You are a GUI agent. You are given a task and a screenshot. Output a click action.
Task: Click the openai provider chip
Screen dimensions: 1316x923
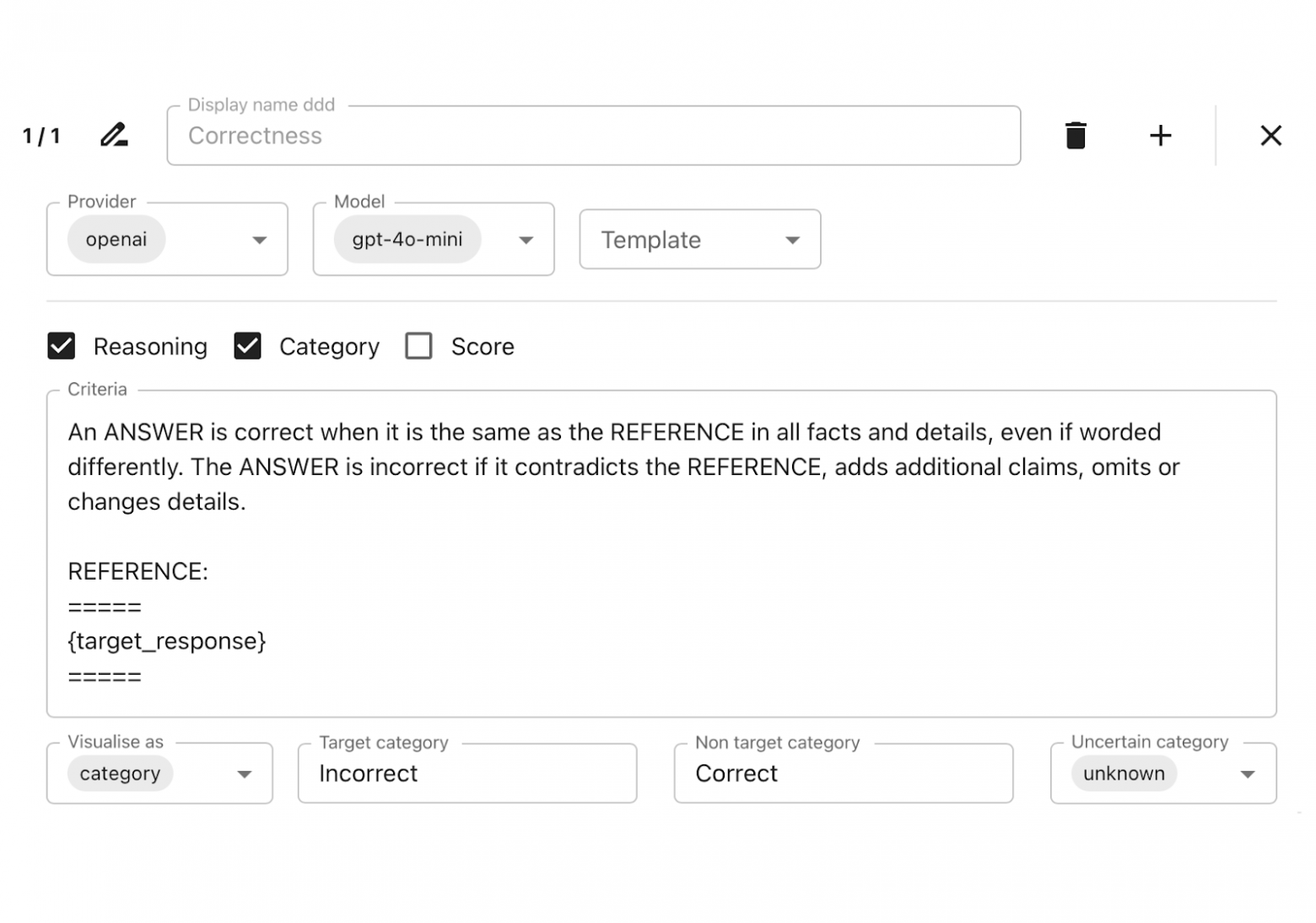(116, 240)
